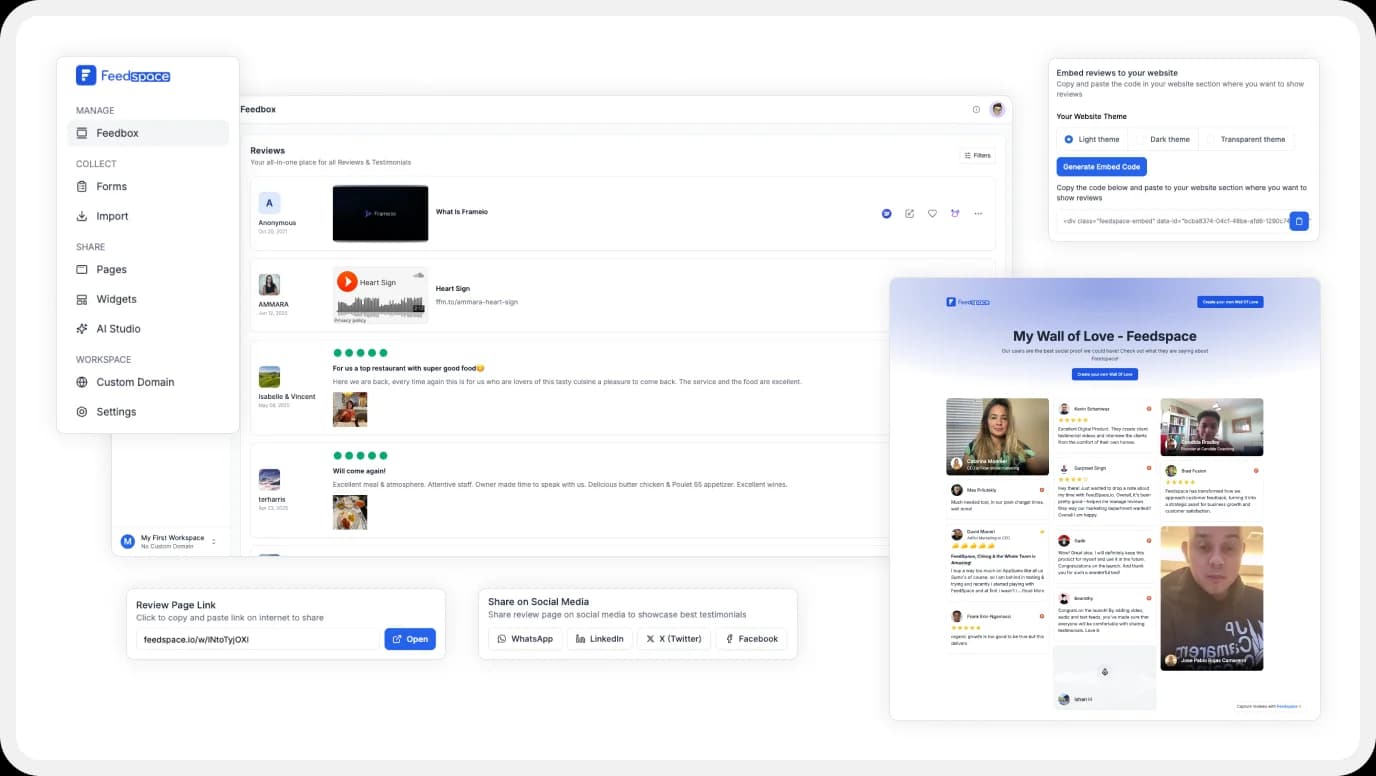Viewport: 1376px width, 776px height.
Task: Copy the embed code with the clipboard icon
Action: click(x=1299, y=221)
